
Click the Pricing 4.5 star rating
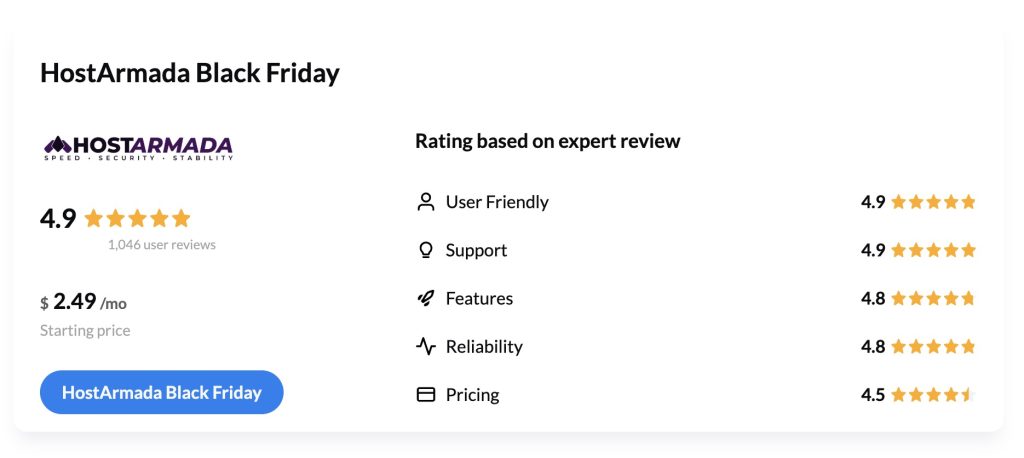coord(932,395)
